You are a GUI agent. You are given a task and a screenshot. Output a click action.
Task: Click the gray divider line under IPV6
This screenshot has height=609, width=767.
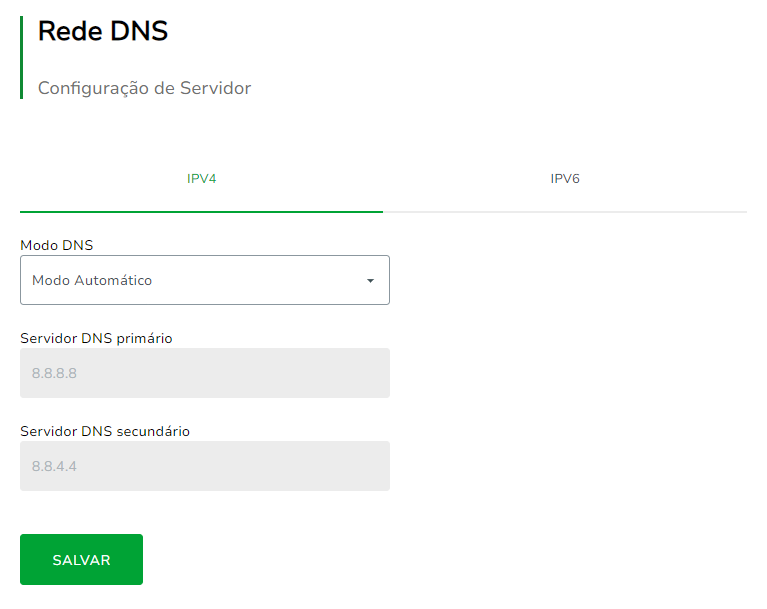565,212
